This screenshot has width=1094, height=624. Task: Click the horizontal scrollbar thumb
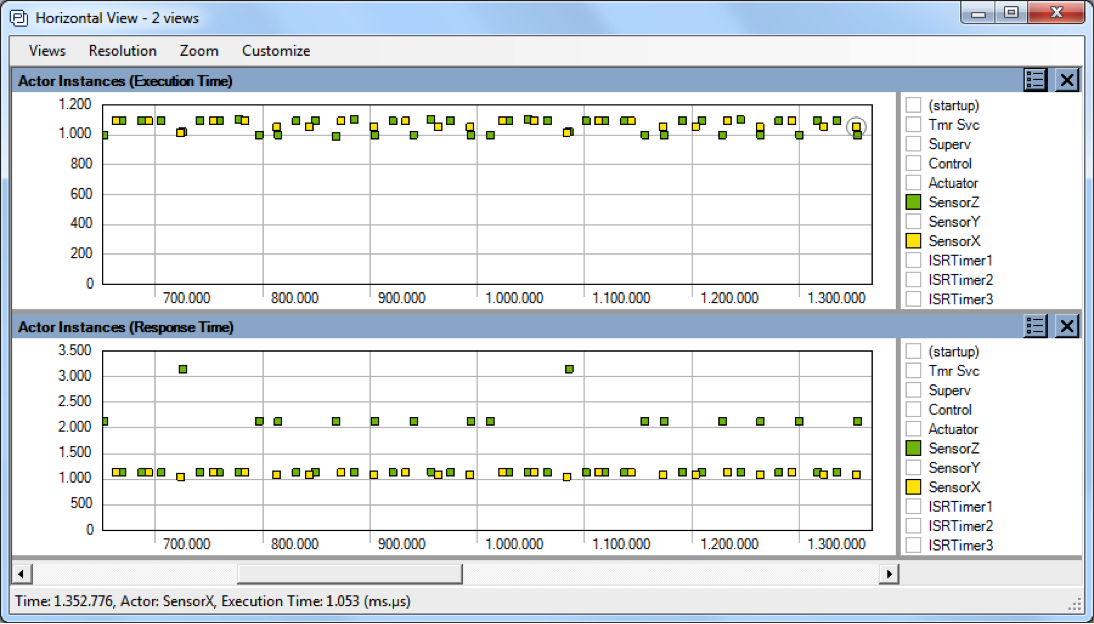click(350, 574)
